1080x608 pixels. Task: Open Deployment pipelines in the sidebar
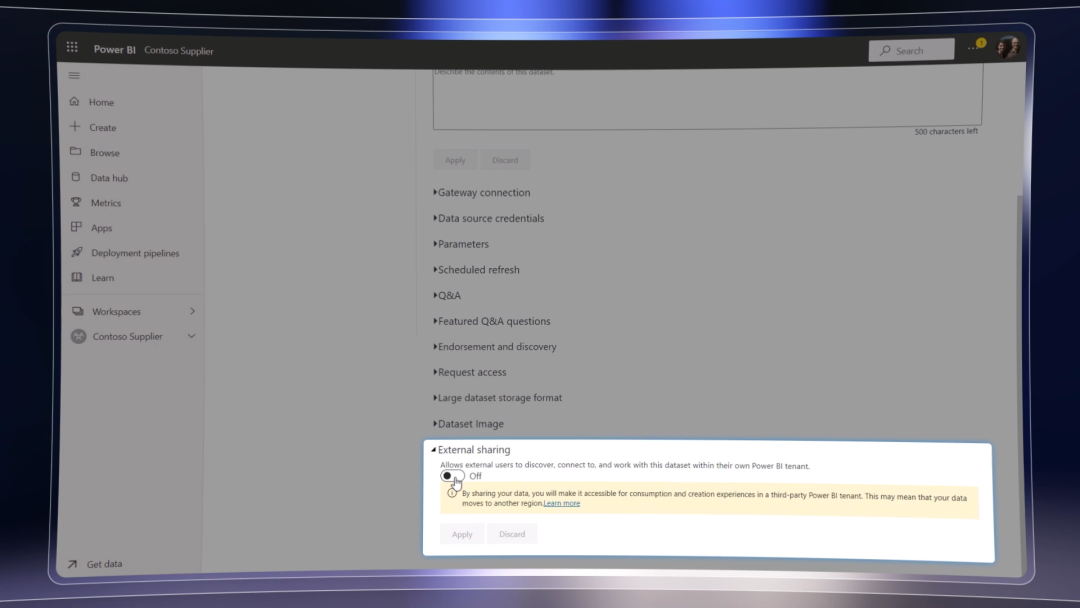135,253
